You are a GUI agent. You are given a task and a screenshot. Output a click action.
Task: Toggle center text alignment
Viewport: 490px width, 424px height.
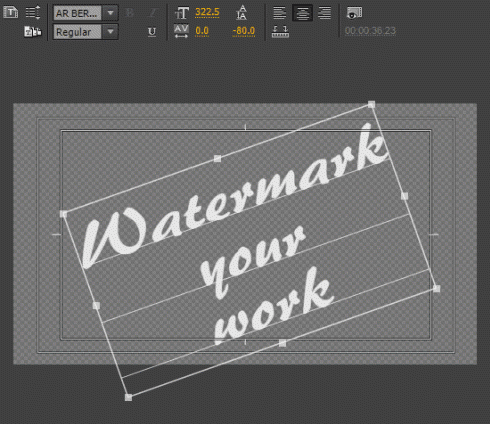(302, 13)
